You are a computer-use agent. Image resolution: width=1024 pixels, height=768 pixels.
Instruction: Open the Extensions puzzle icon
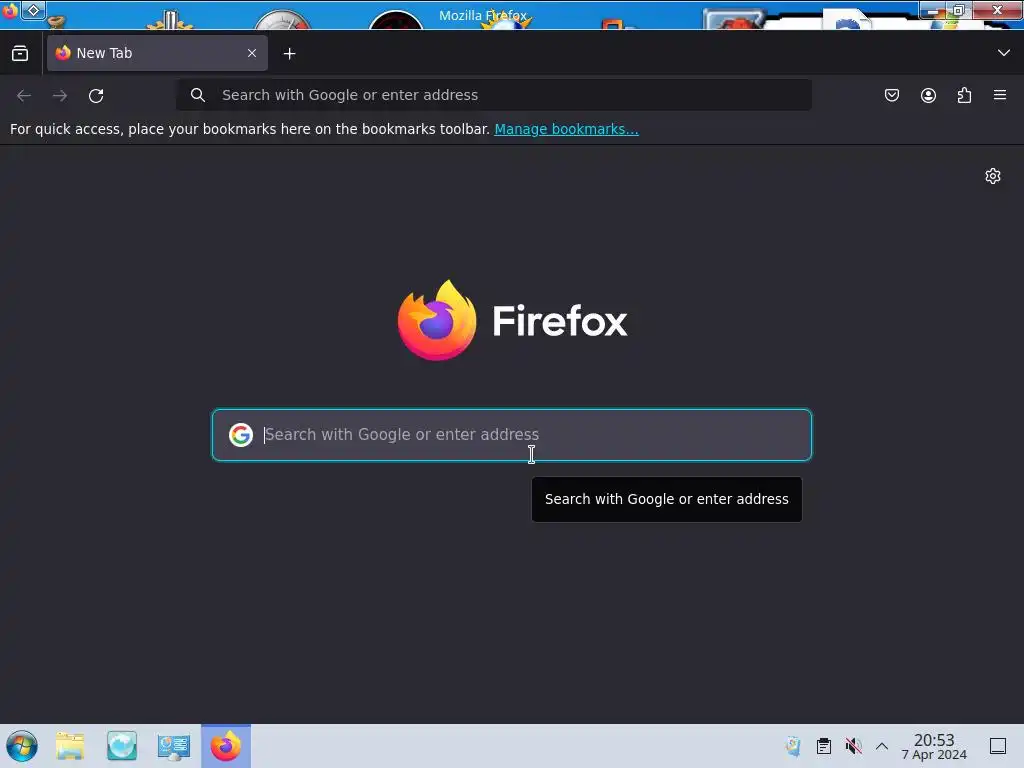[964, 95]
